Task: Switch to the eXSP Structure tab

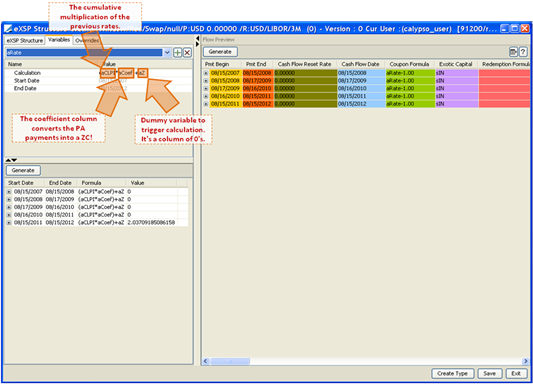Action: (25, 40)
